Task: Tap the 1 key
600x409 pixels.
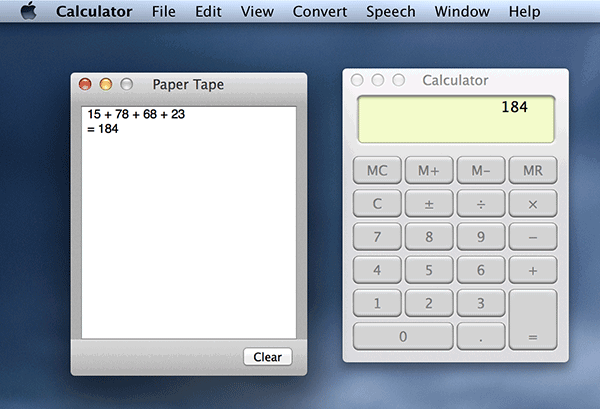Action: click(377, 303)
